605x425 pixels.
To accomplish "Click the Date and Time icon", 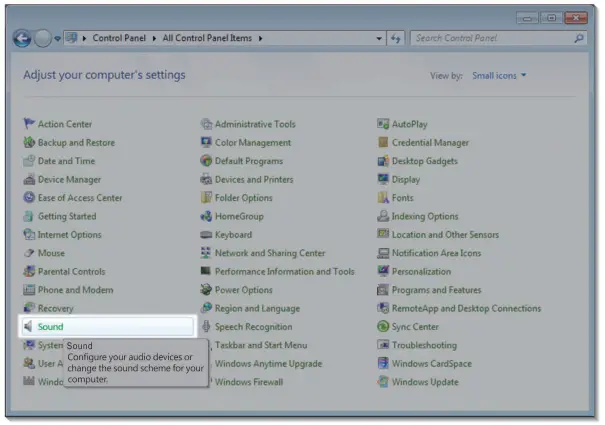I will pyautogui.click(x=29, y=161).
